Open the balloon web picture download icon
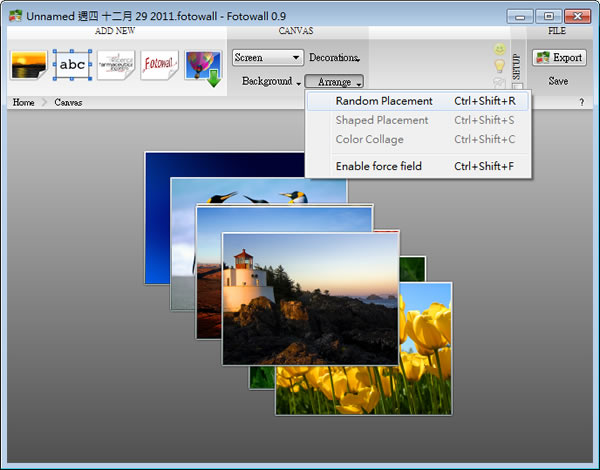This screenshot has width=600, height=470. 204,67
